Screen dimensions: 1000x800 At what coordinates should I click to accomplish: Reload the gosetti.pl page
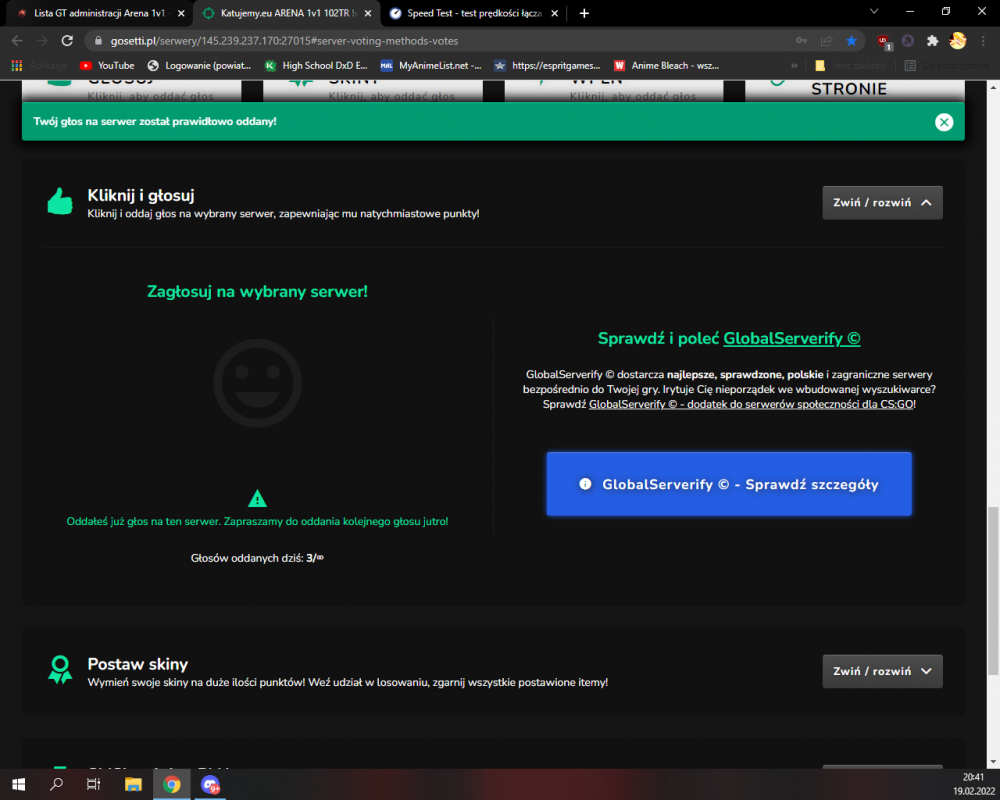(x=67, y=41)
